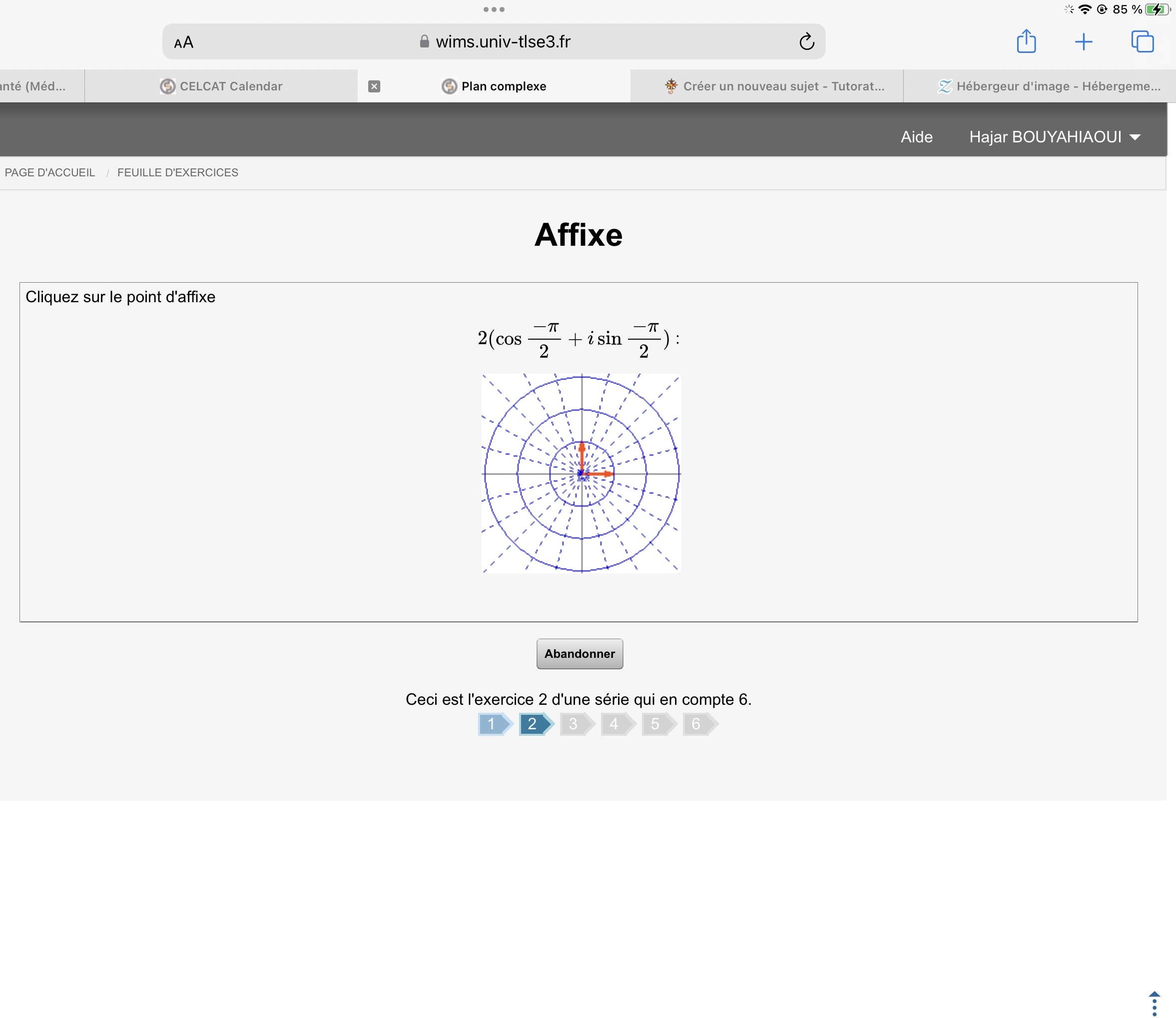Tap the Safari share icon
Viewport: 1176px width, 1018px height.
[x=1026, y=42]
